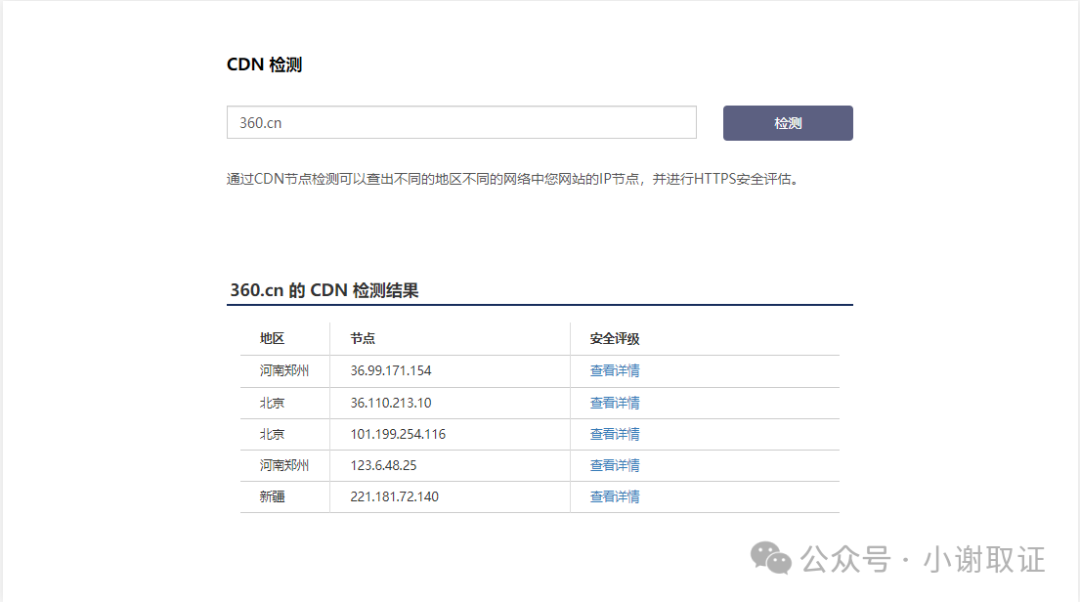Click the 360.cn 的 CDN 检测结果 heading
This screenshot has height=602, width=1080.
pyautogui.click(x=324, y=290)
